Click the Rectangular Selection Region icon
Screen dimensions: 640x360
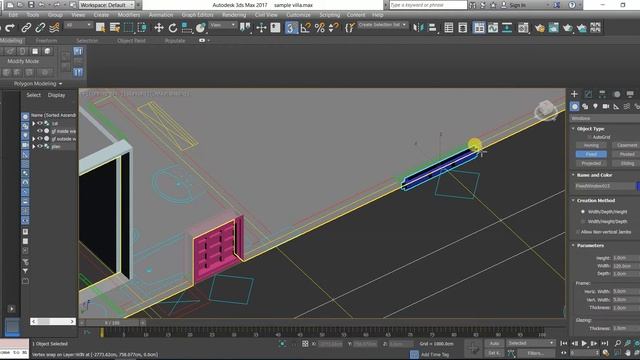(129, 28)
